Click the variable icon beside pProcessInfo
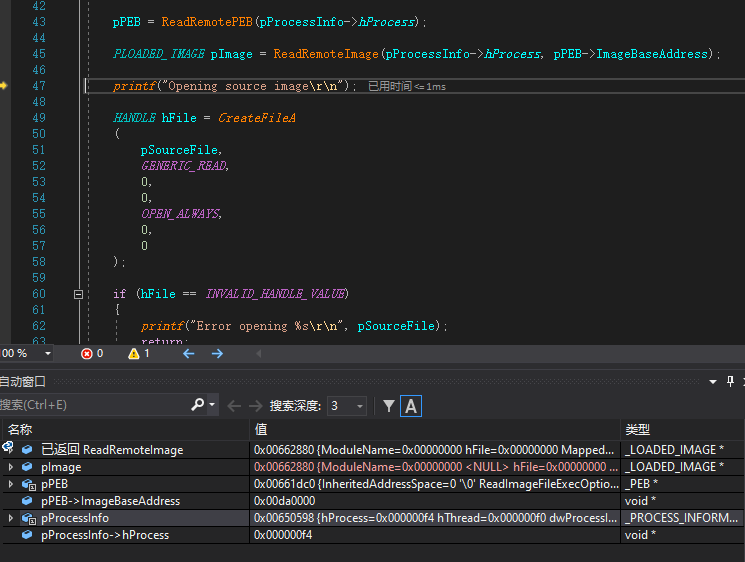 coord(29,518)
